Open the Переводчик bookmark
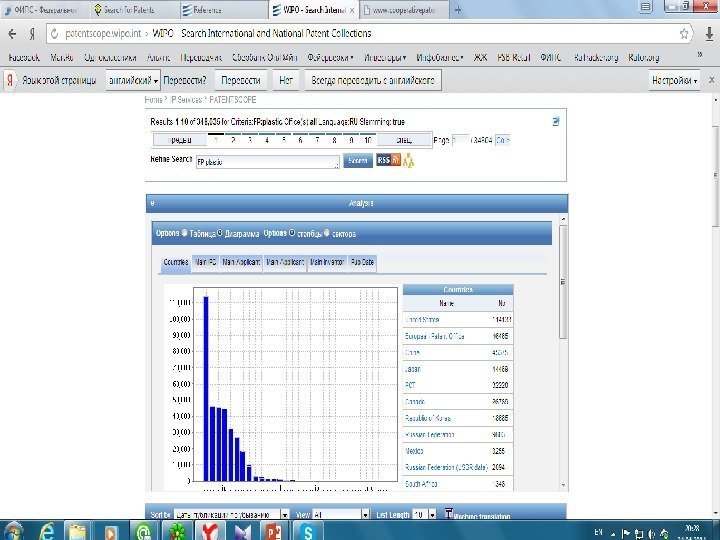The image size is (720, 540). click(201, 57)
